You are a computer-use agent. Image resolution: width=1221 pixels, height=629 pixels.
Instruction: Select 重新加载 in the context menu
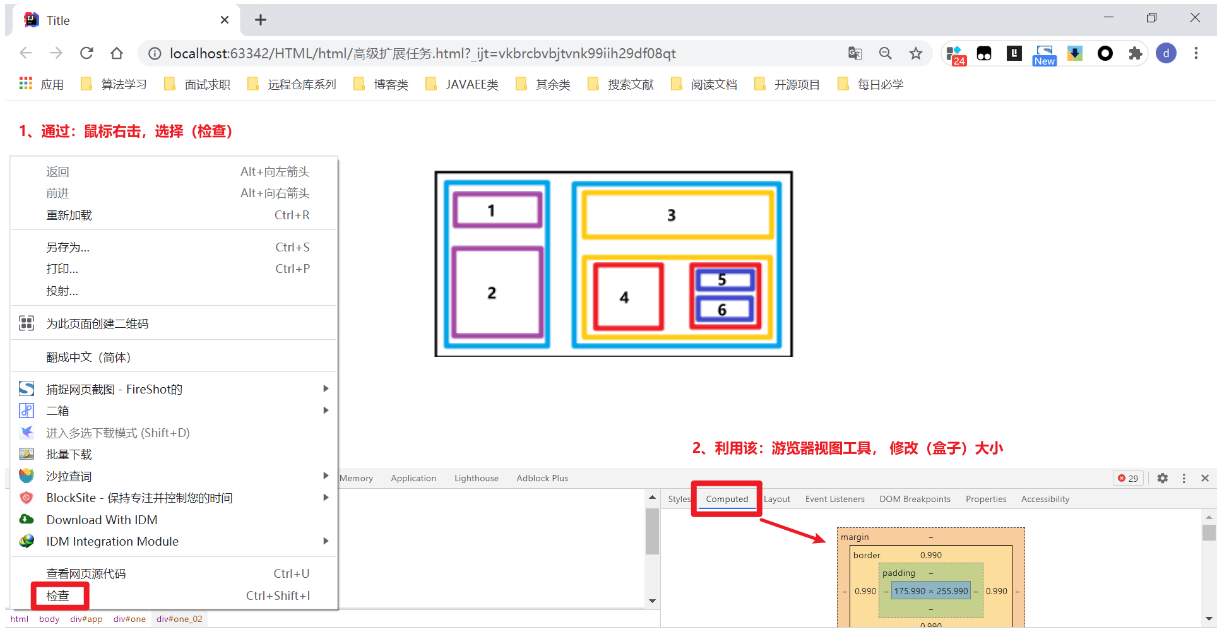coord(174,215)
